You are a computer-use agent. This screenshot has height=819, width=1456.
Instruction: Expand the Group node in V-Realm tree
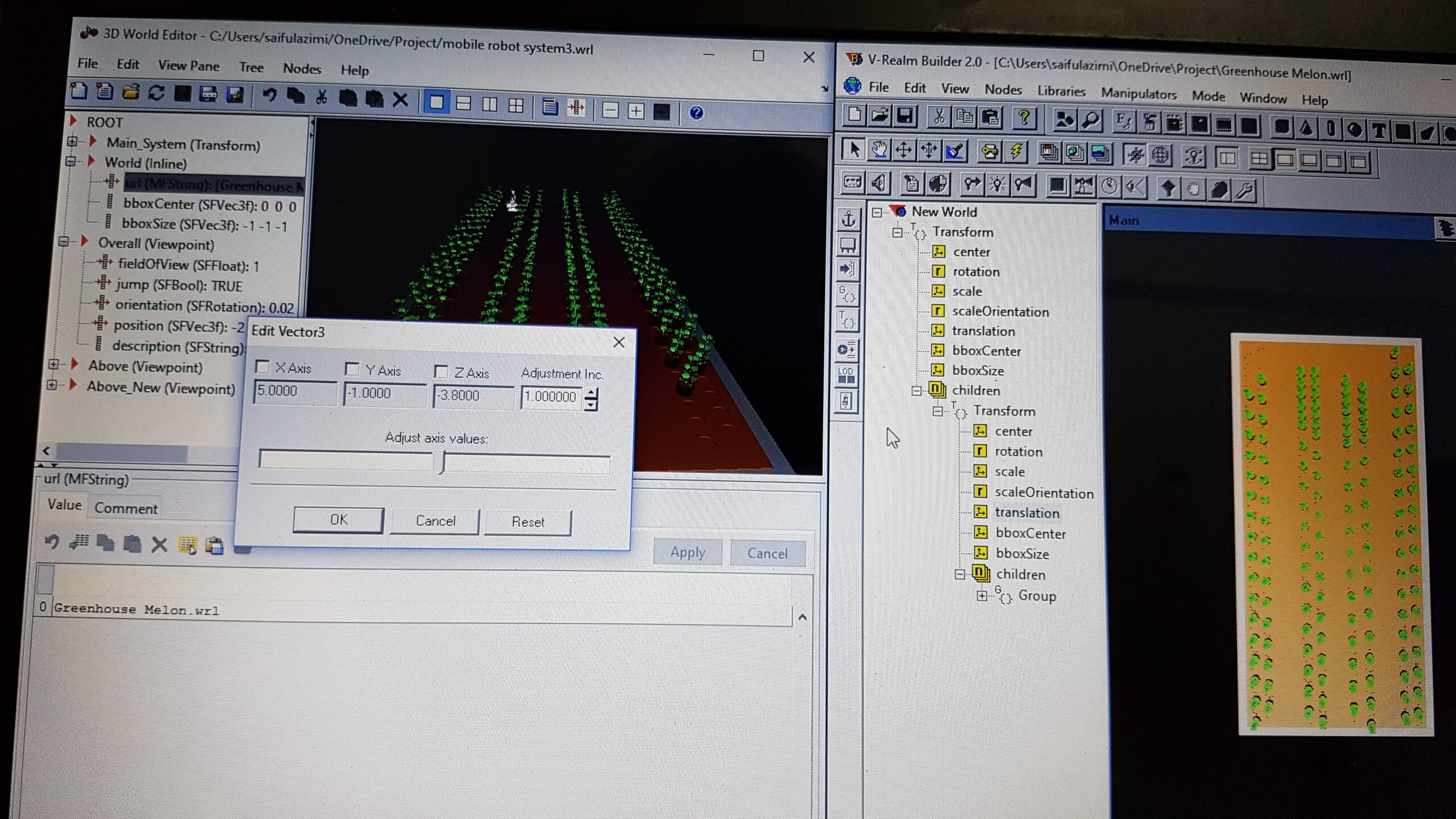pyautogui.click(x=982, y=595)
